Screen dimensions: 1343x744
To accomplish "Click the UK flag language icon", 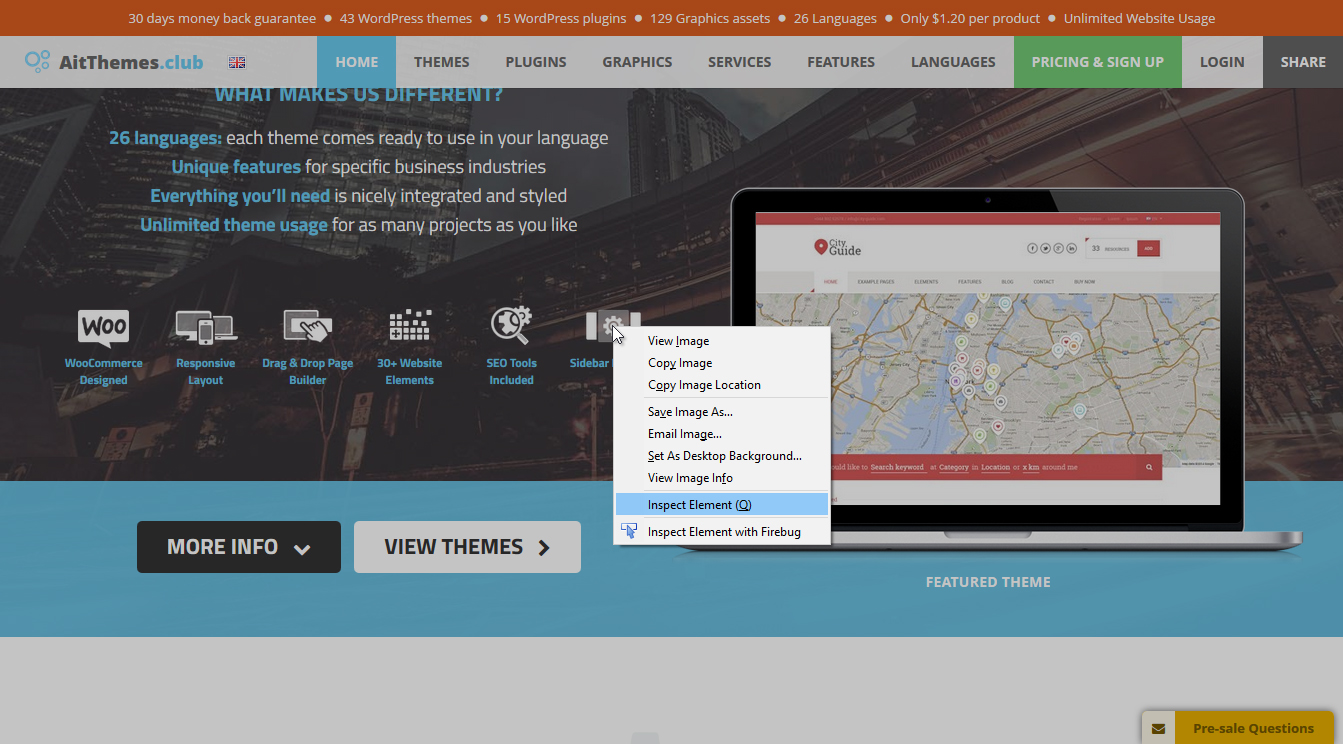I will [x=237, y=62].
